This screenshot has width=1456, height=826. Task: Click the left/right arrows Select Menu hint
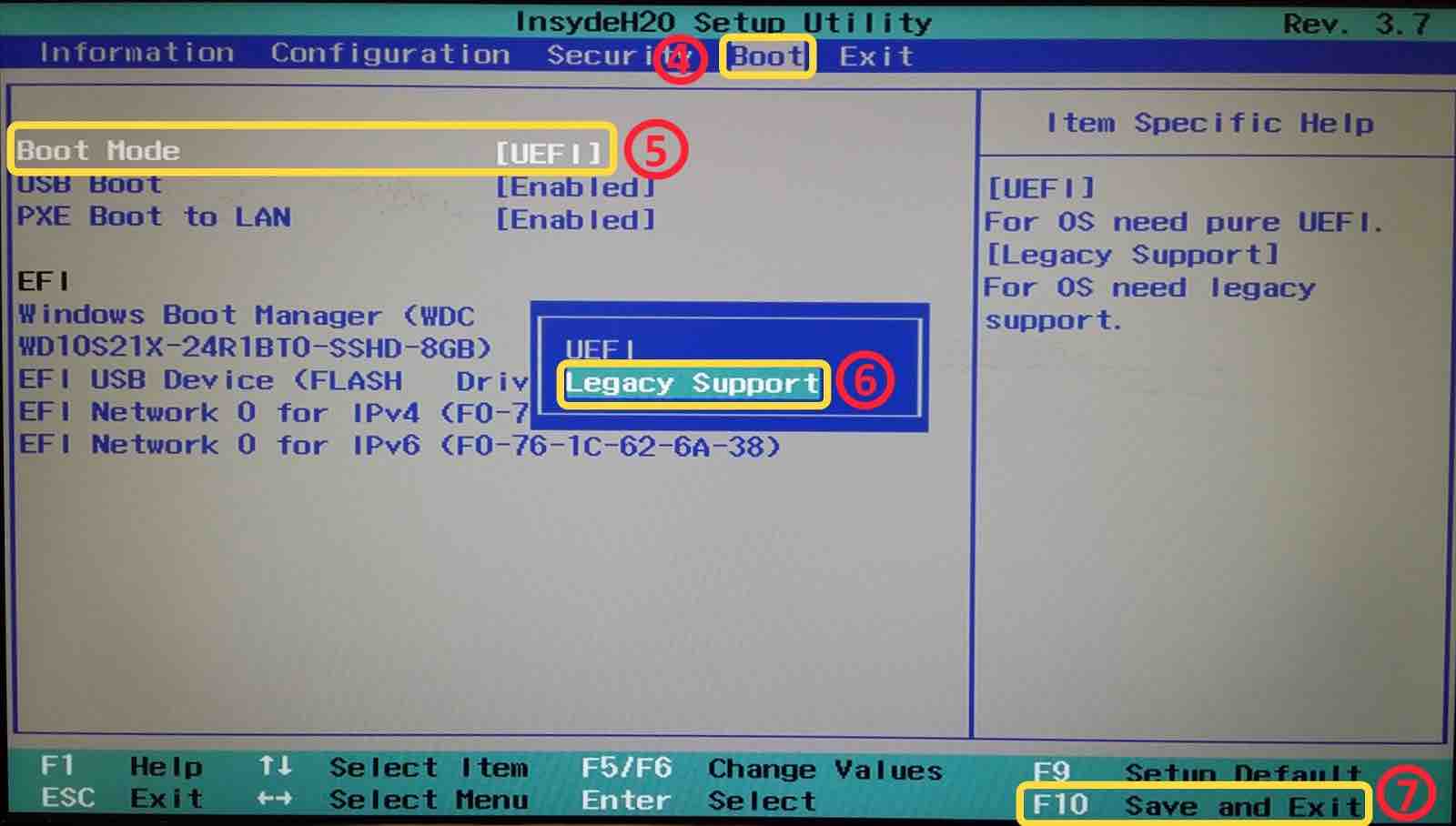coord(393,801)
